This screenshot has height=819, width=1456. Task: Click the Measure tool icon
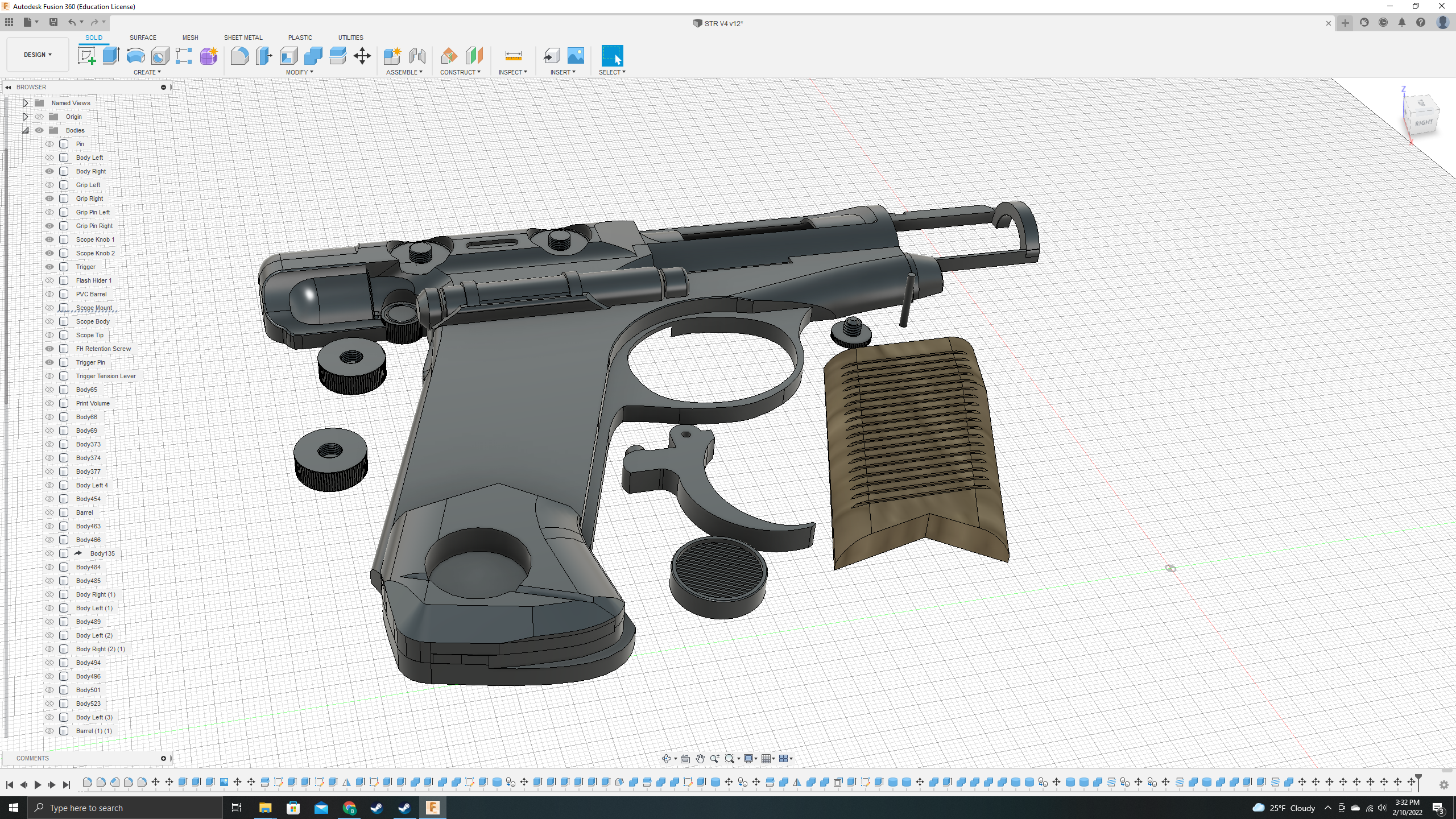click(513, 56)
